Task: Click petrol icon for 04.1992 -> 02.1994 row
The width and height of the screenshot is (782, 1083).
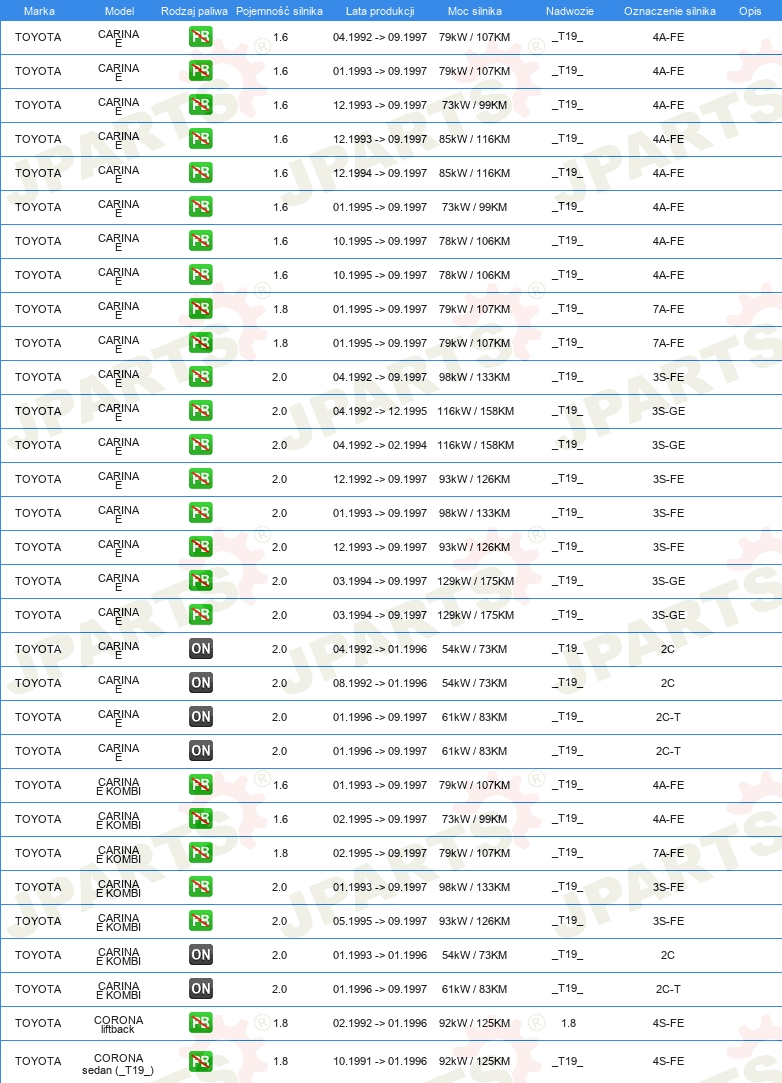Action: point(200,445)
